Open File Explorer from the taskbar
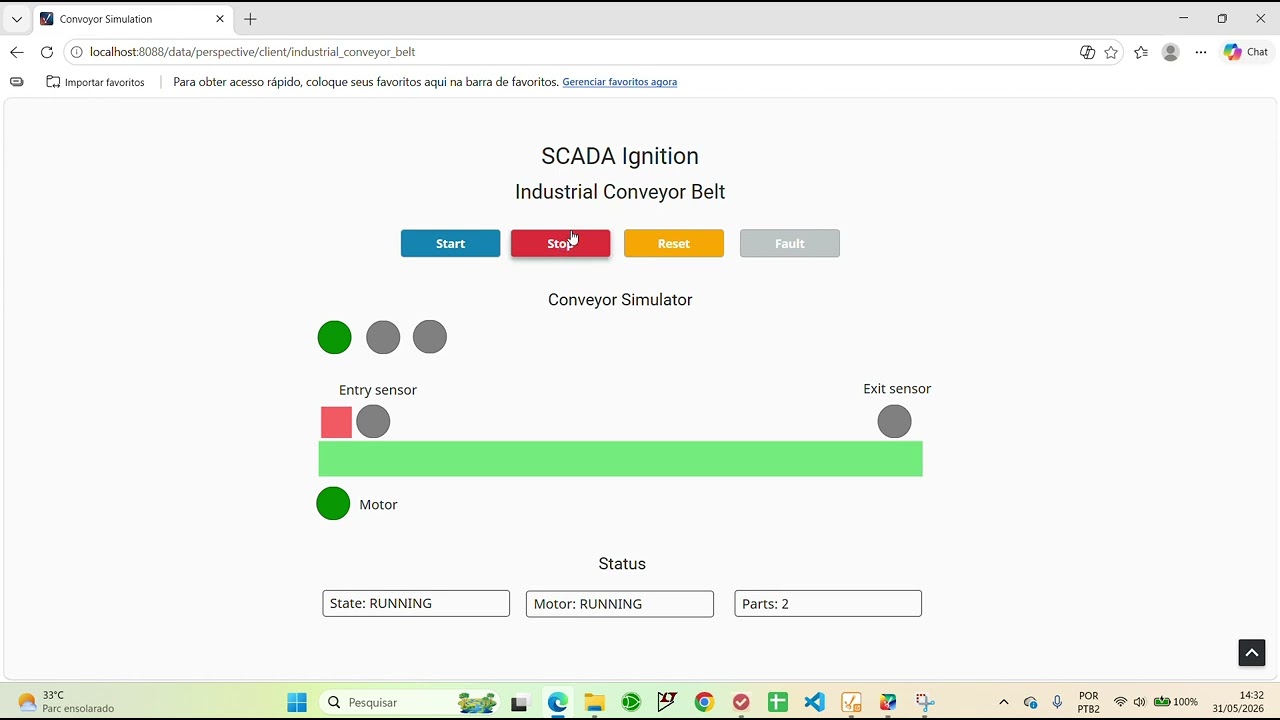The height and width of the screenshot is (720, 1280). pos(594,702)
